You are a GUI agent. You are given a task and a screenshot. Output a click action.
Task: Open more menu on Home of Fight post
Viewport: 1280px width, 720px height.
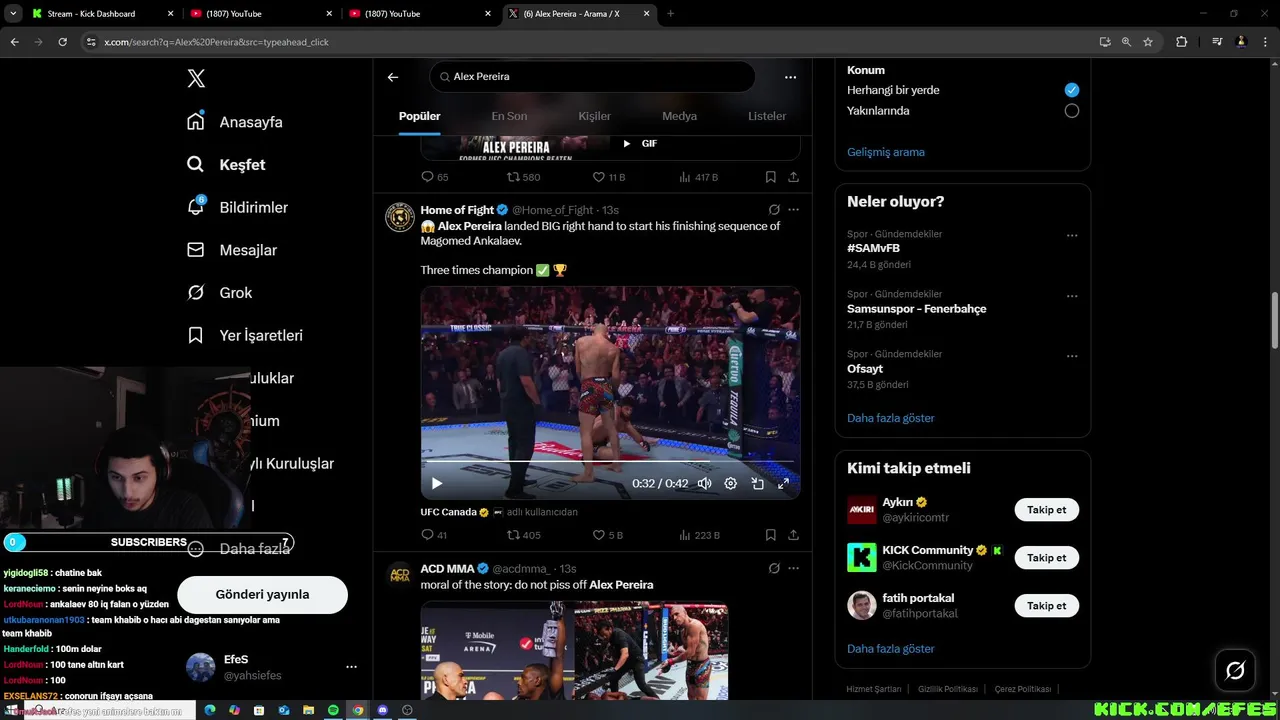(x=793, y=210)
